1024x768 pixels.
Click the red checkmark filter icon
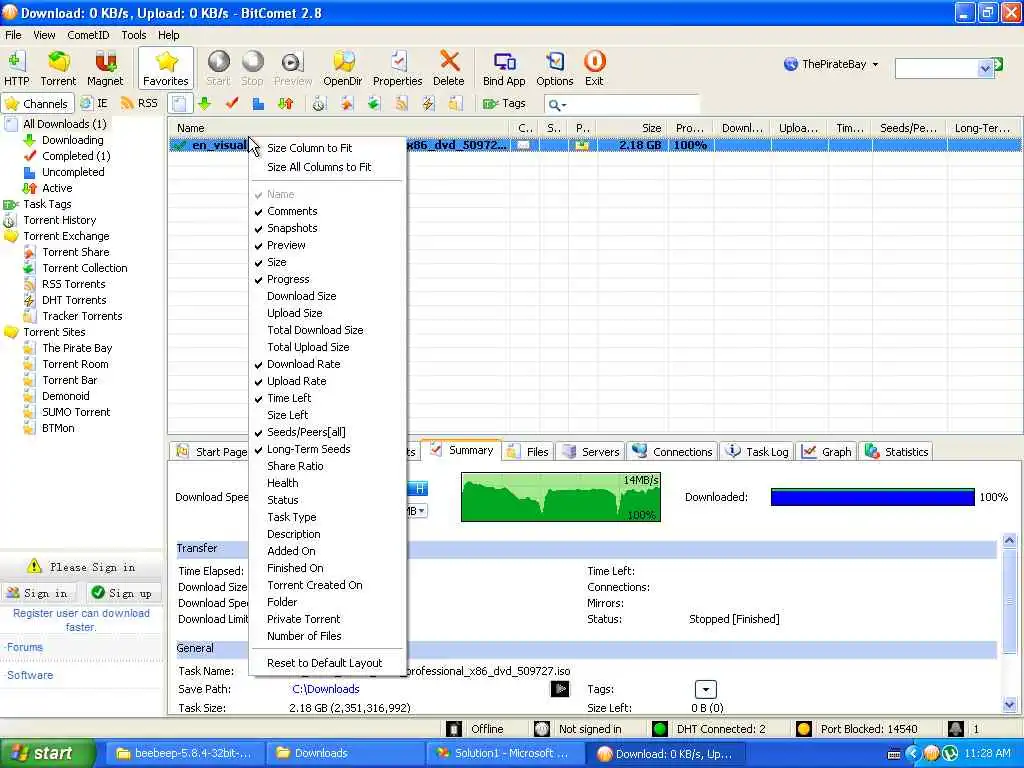coord(232,103)
